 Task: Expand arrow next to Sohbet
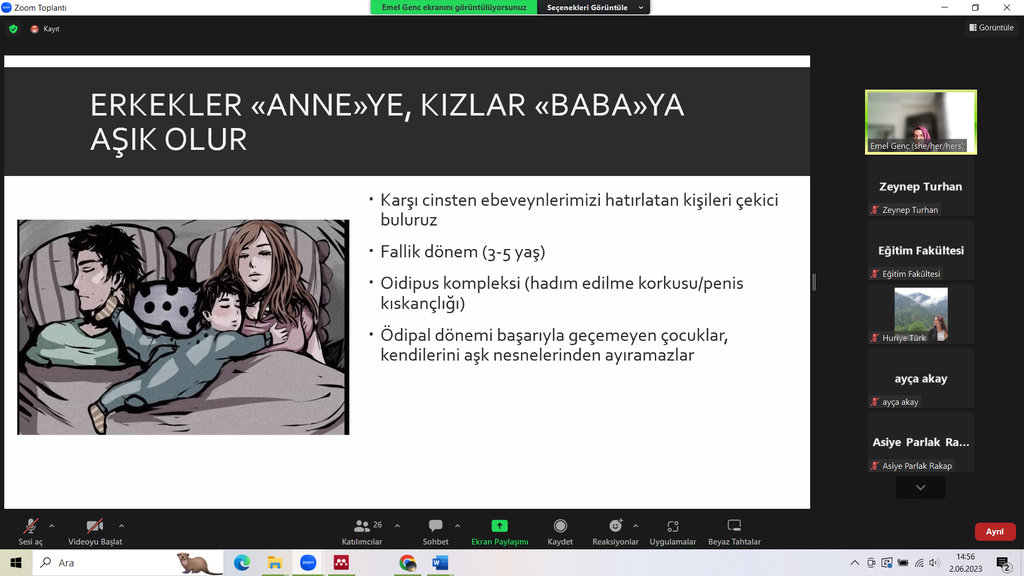click(x=457, y=526)
